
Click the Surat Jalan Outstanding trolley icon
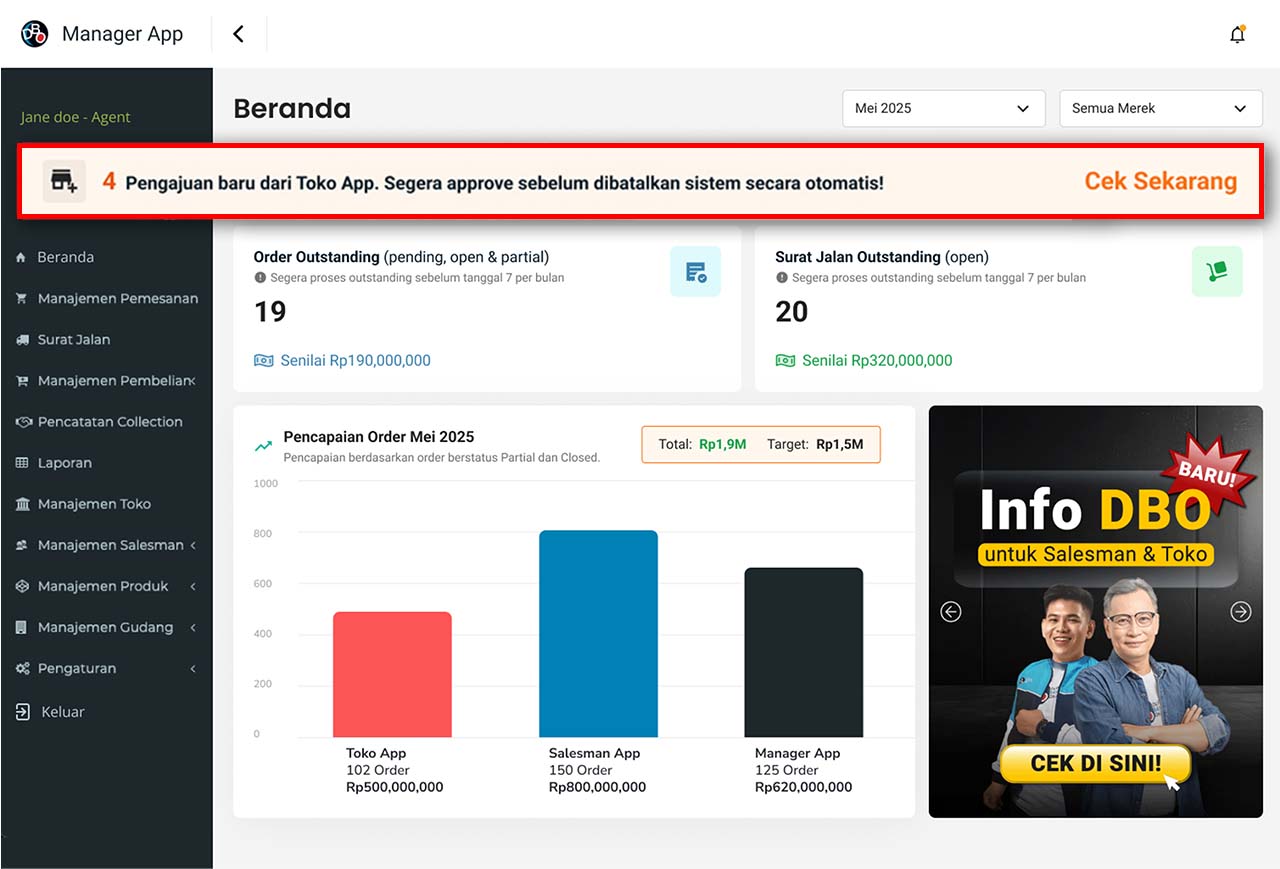(1217, 272)
